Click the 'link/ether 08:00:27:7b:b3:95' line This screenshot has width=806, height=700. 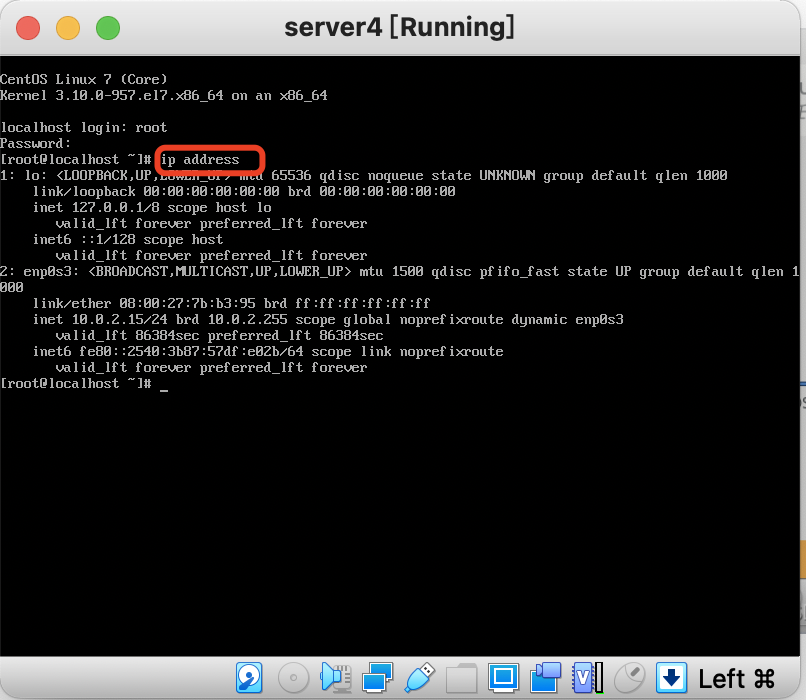pos(231,303)
